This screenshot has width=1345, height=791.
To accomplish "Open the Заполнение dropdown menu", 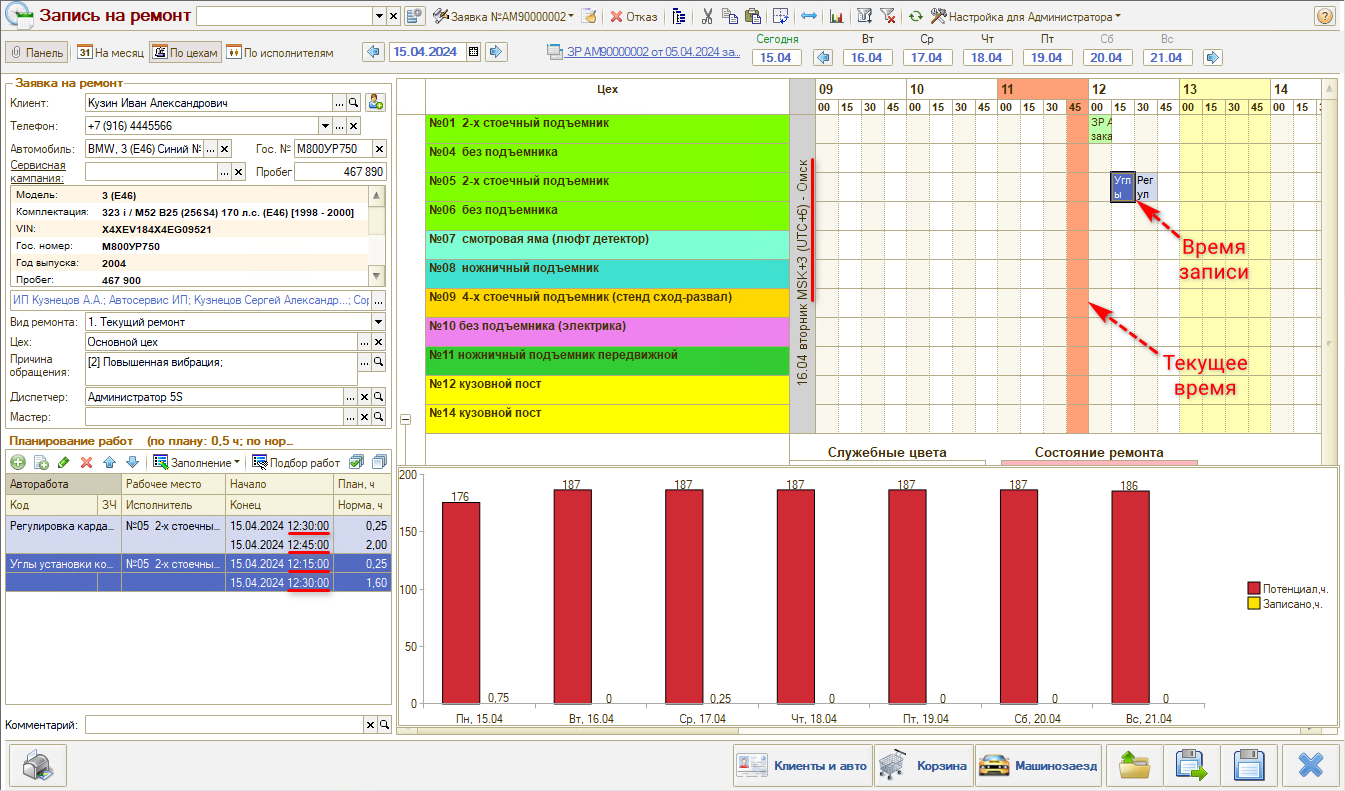I will pos(197,462).
